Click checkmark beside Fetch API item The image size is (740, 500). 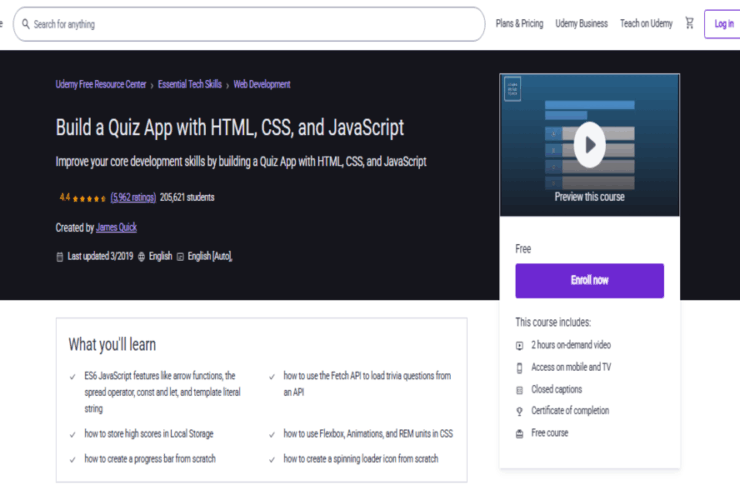272,377
